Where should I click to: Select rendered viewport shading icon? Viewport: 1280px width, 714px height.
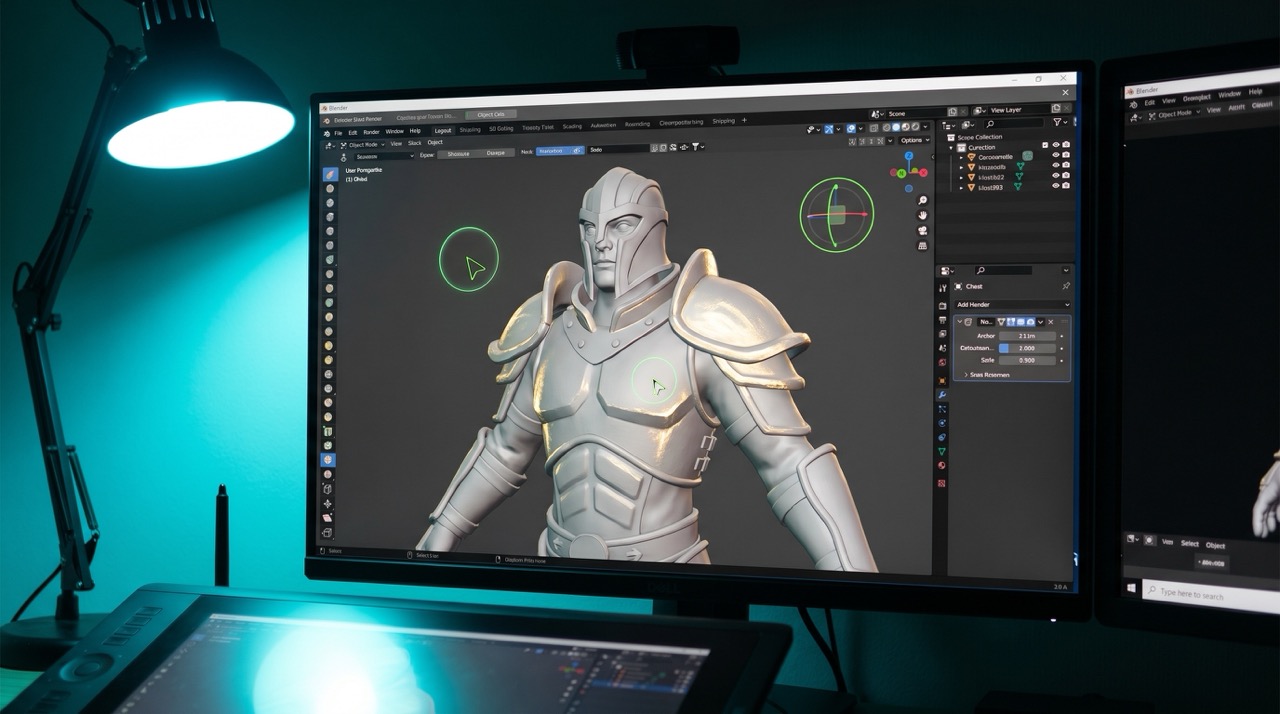(x=915, y=127)
